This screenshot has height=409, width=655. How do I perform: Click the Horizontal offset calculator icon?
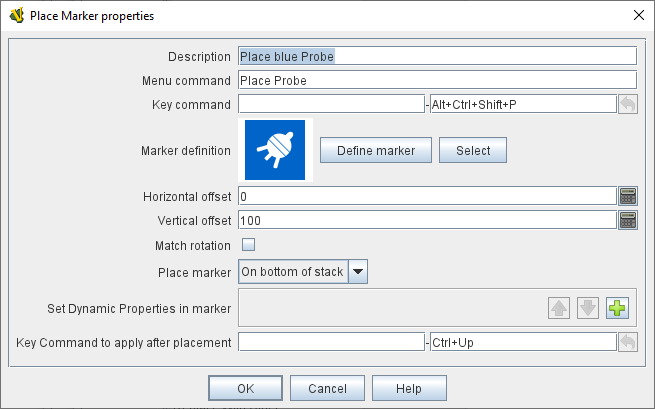click(x=628, y=196)
